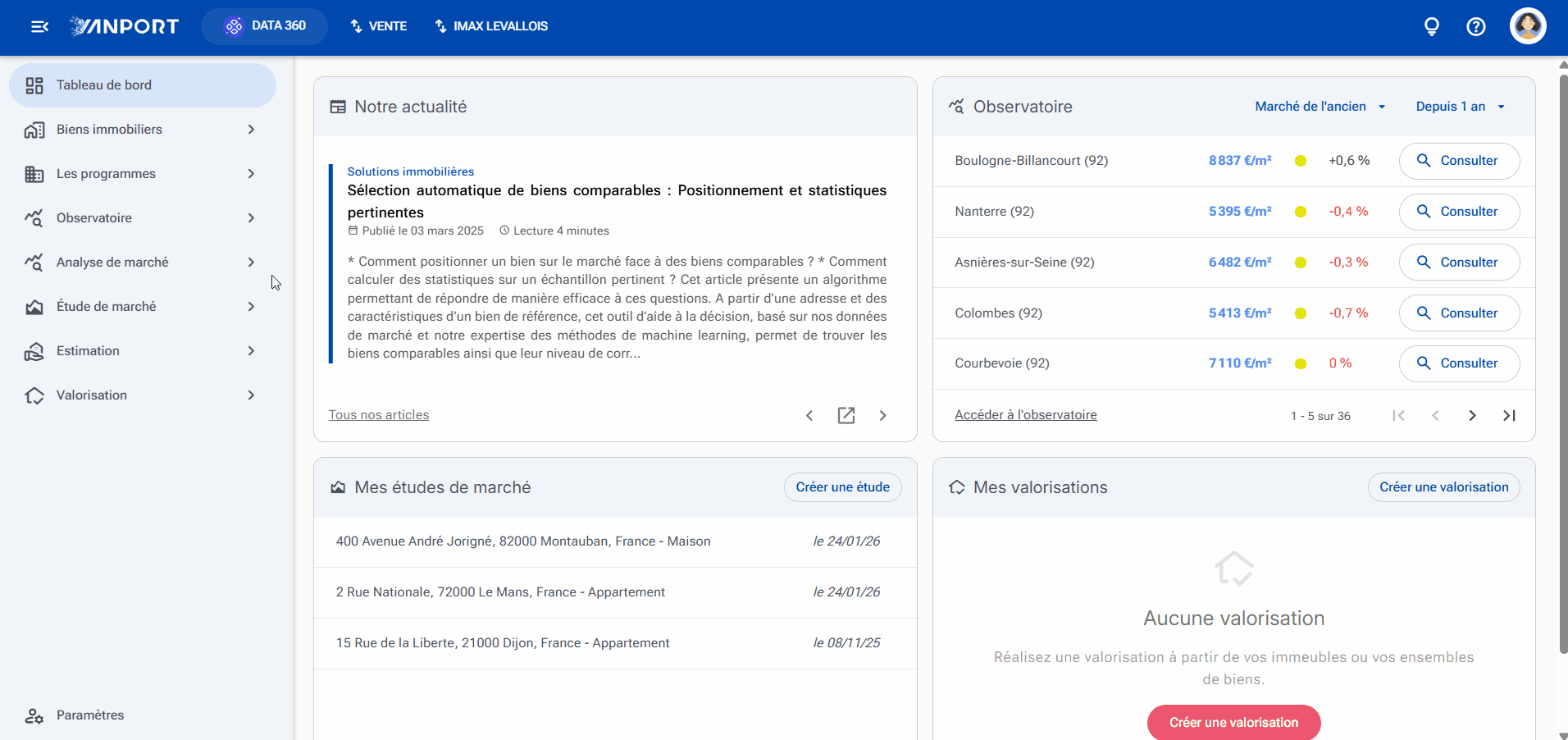Consult Boulogne-Billancourt market data
The image size is (1568, 740).
[1459, 161]
